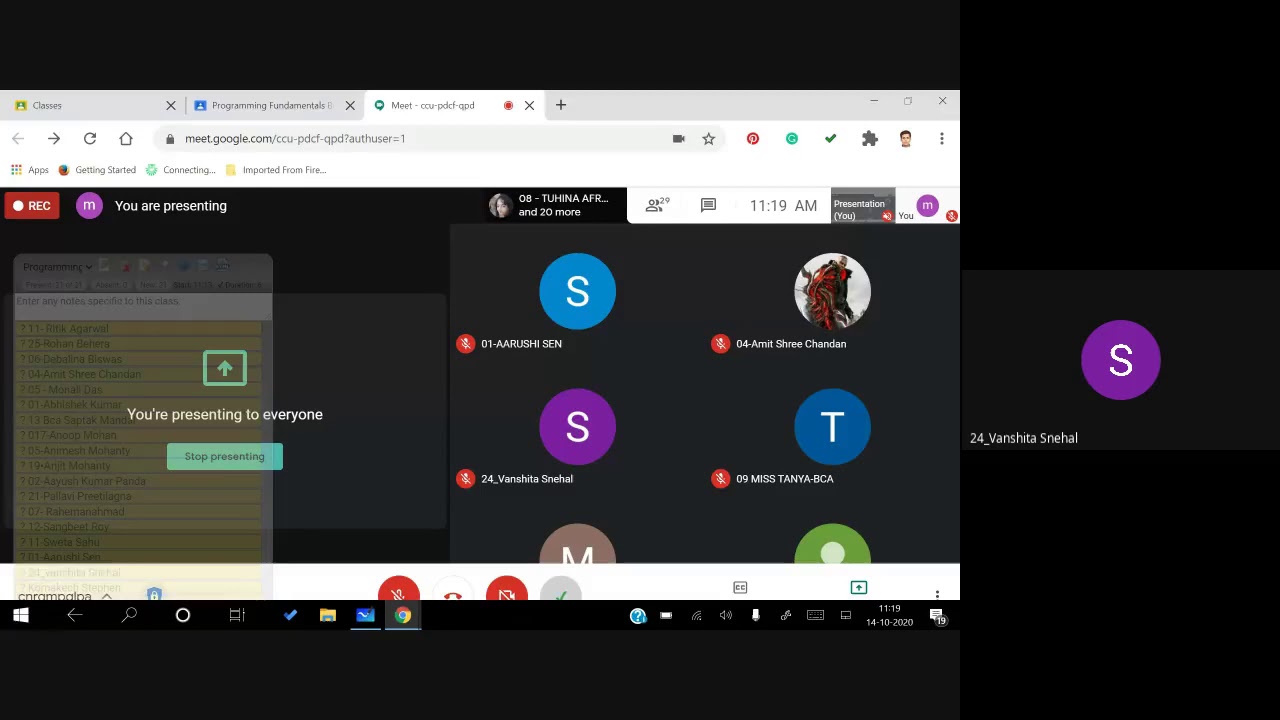The image size is (1280, 720).
Task: Open the present-now screen share icon
Action: [x=859, y=587]
